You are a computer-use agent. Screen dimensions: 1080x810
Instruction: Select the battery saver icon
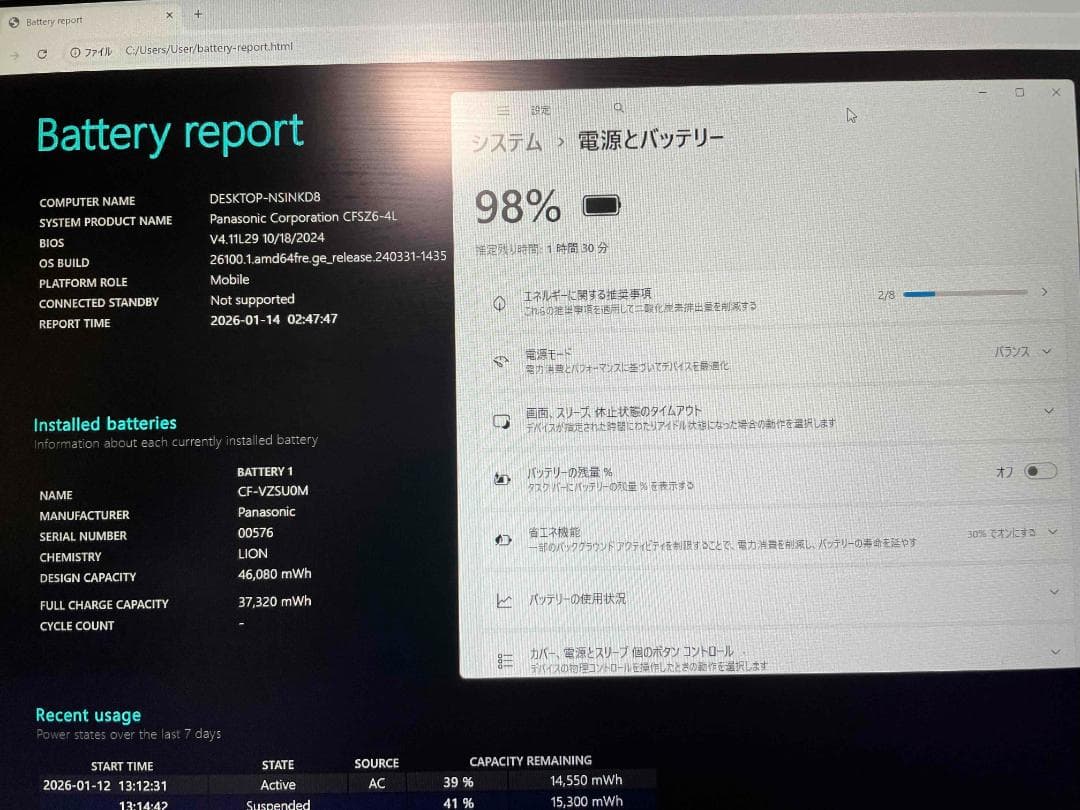tap(501, 538)
